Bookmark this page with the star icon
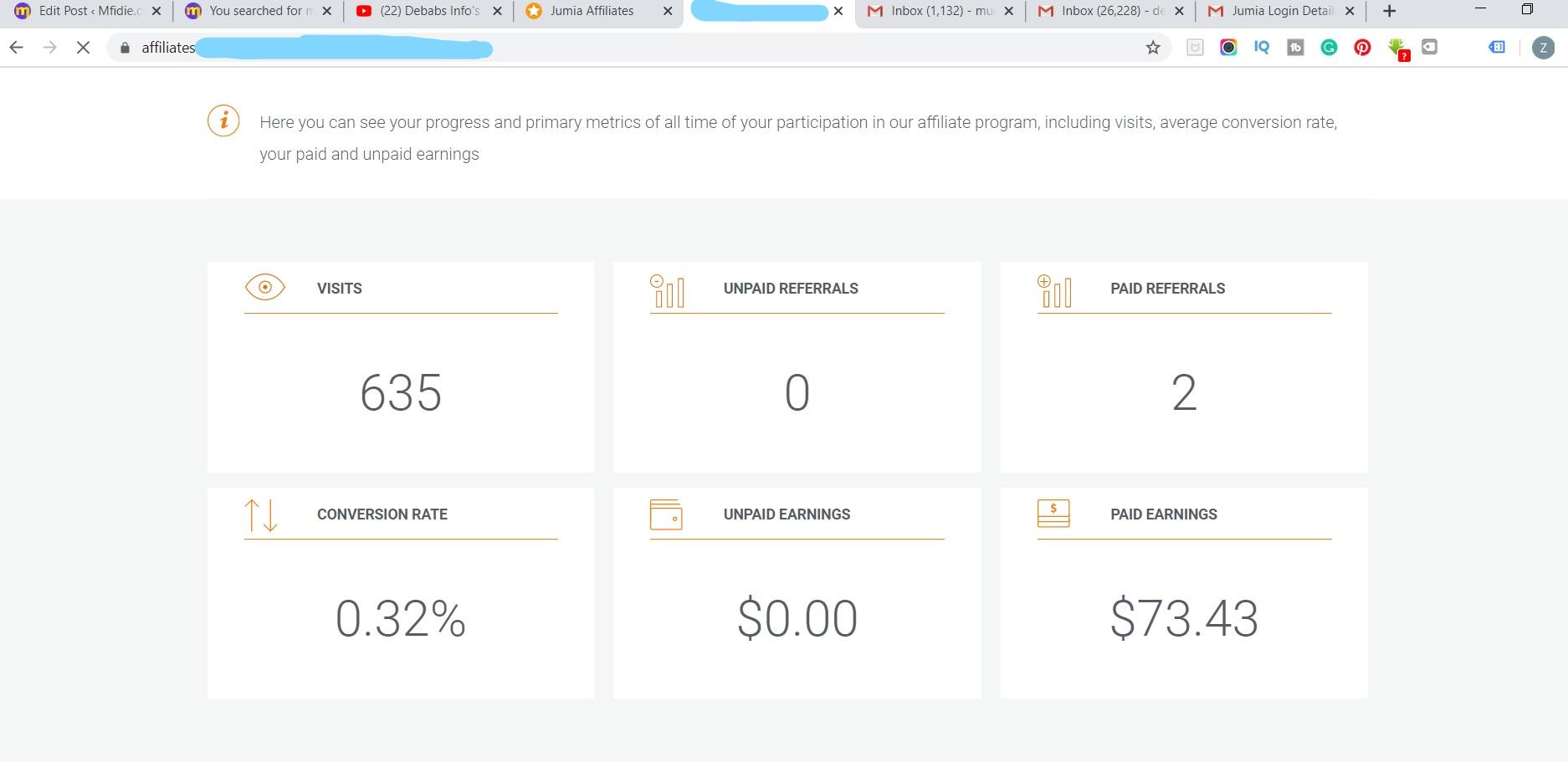1568x783 pixels. click(x=1153, y=48)
